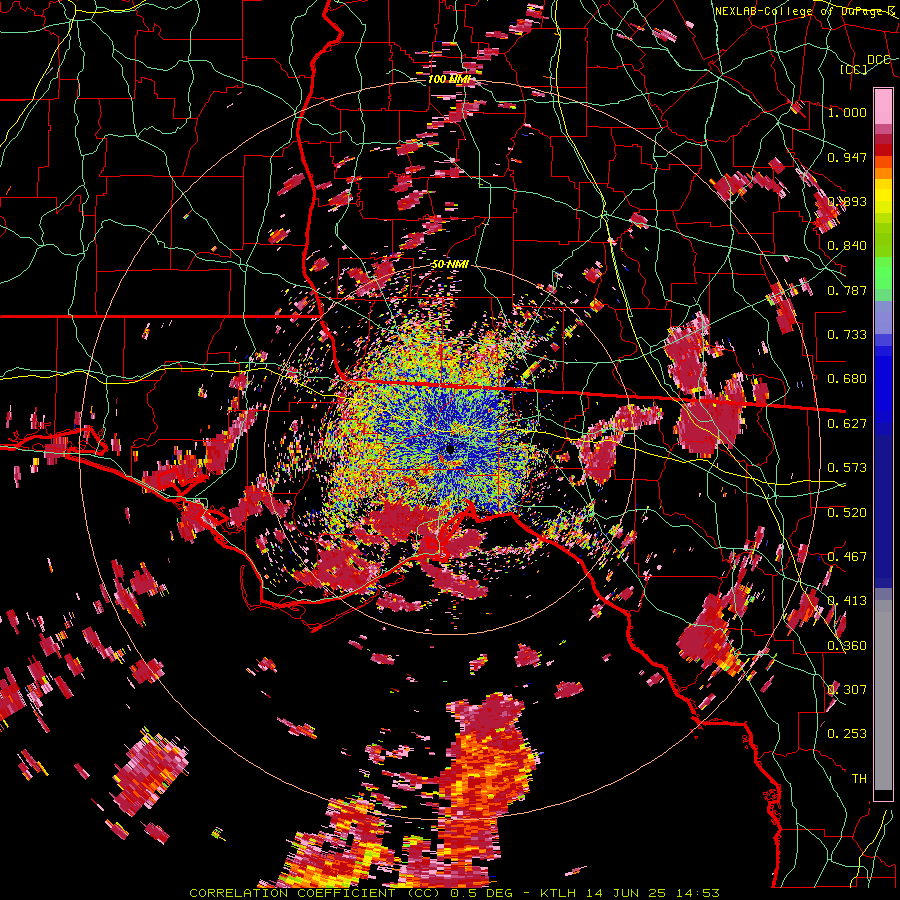Select the 0.893 value on the color scale
900x900 pixels.
click(x=847, y=201)
